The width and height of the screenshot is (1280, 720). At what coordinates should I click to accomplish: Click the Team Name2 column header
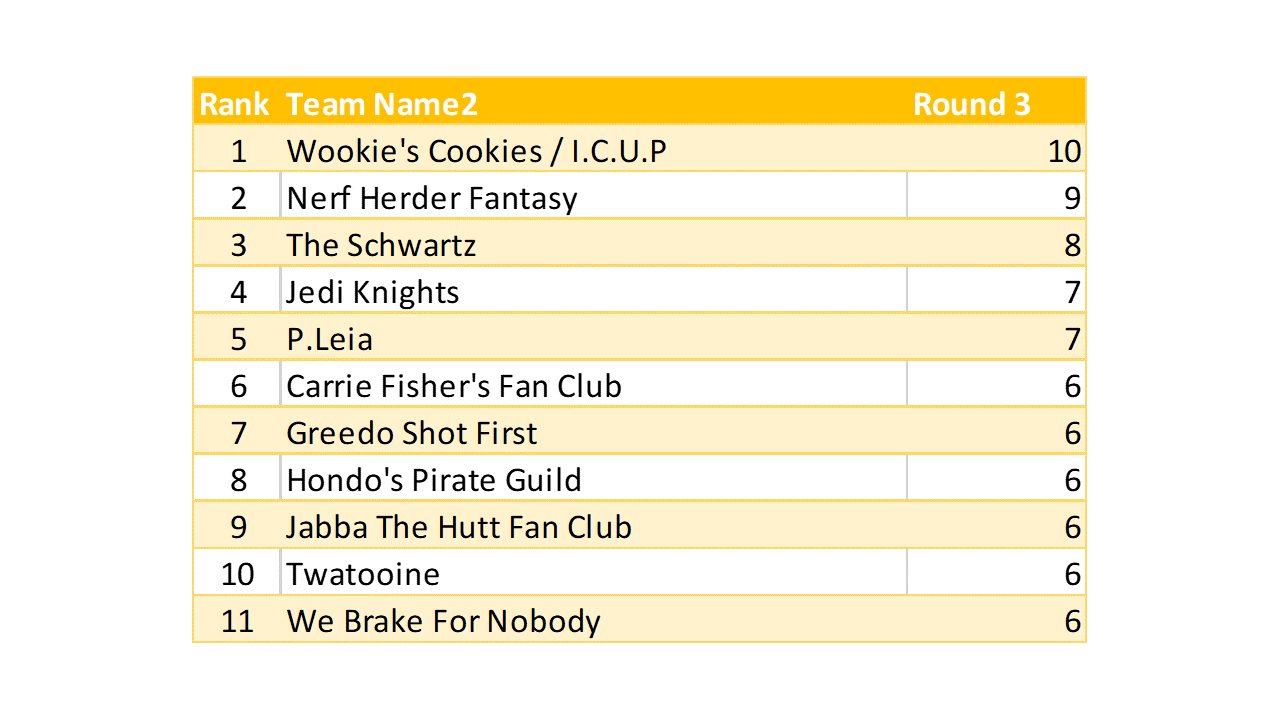click(x=382, y=104)
